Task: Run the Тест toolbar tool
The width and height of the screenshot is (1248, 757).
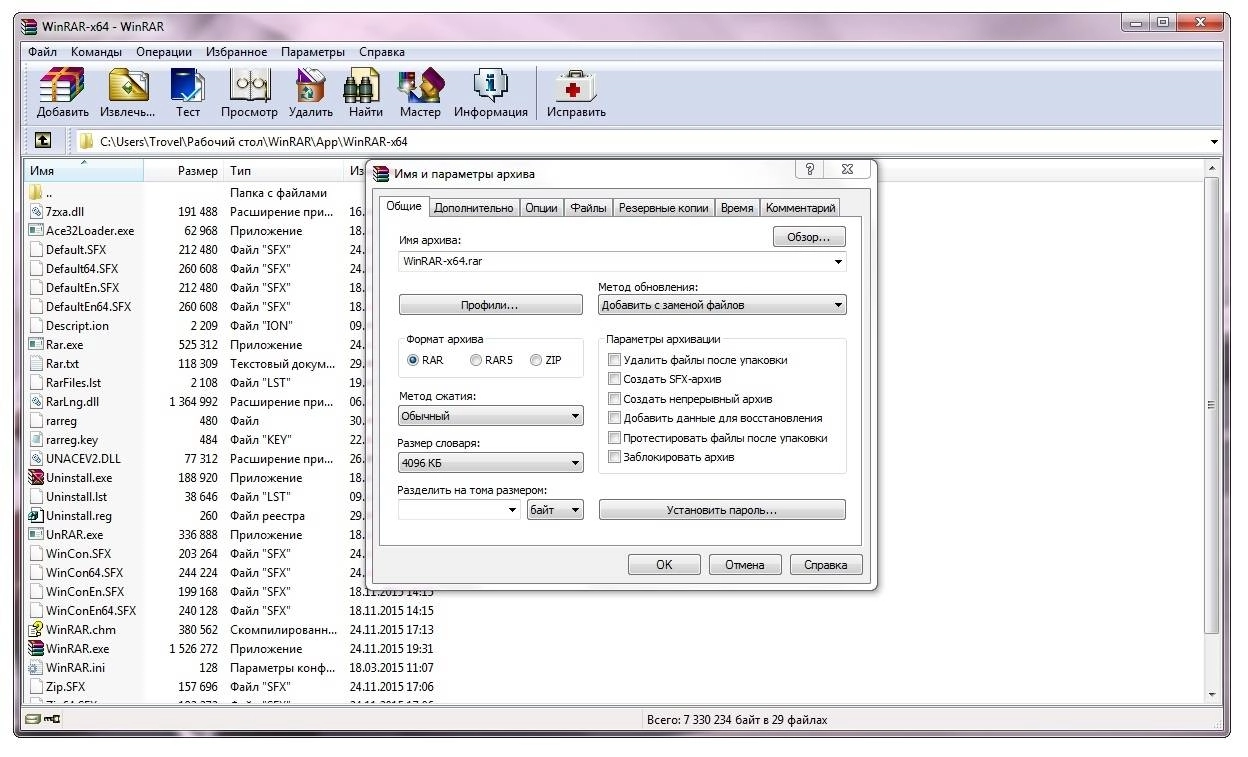Action: pyautogui.click(x=188, y=86)
